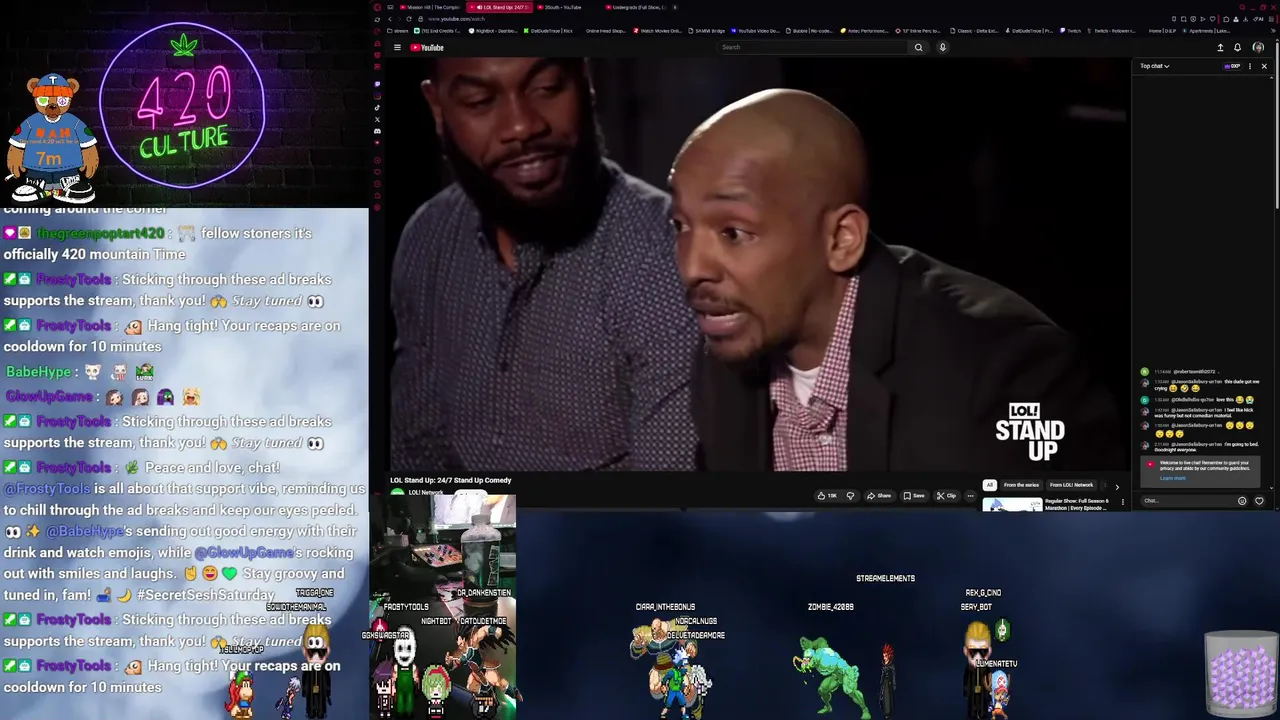Image resolution: width=1280 pixels, height=720 pixels.
Task: Click the STREAMELEMENTS name label
Action: click(x=885, y=578)
